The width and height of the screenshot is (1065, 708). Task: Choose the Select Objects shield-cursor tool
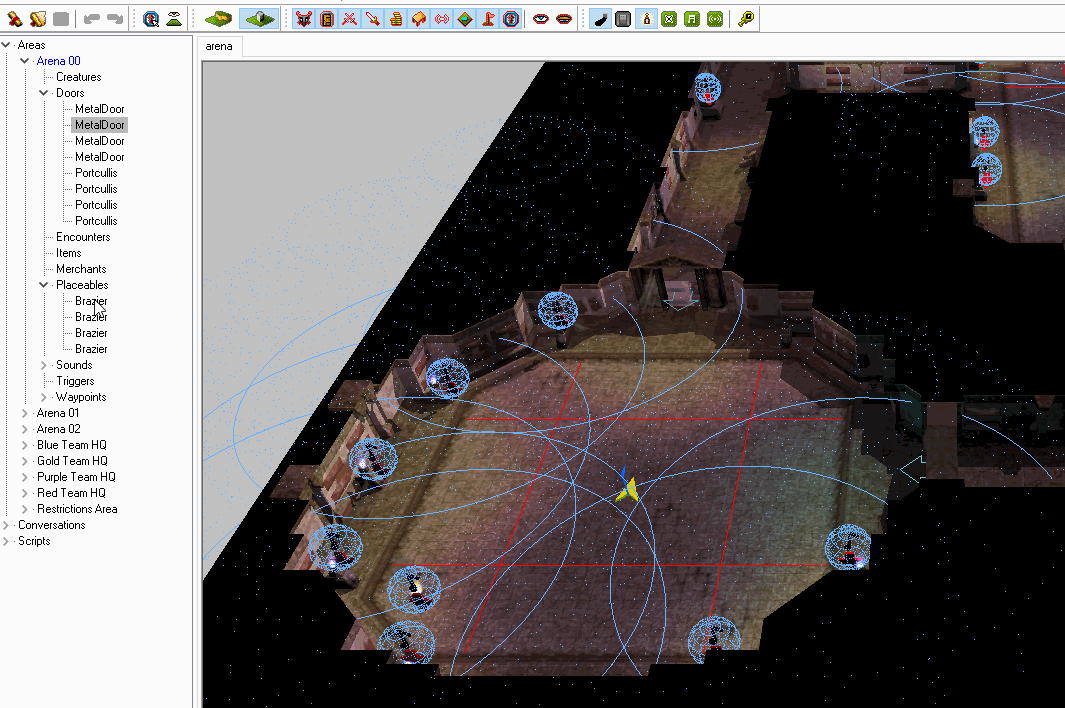151,19
